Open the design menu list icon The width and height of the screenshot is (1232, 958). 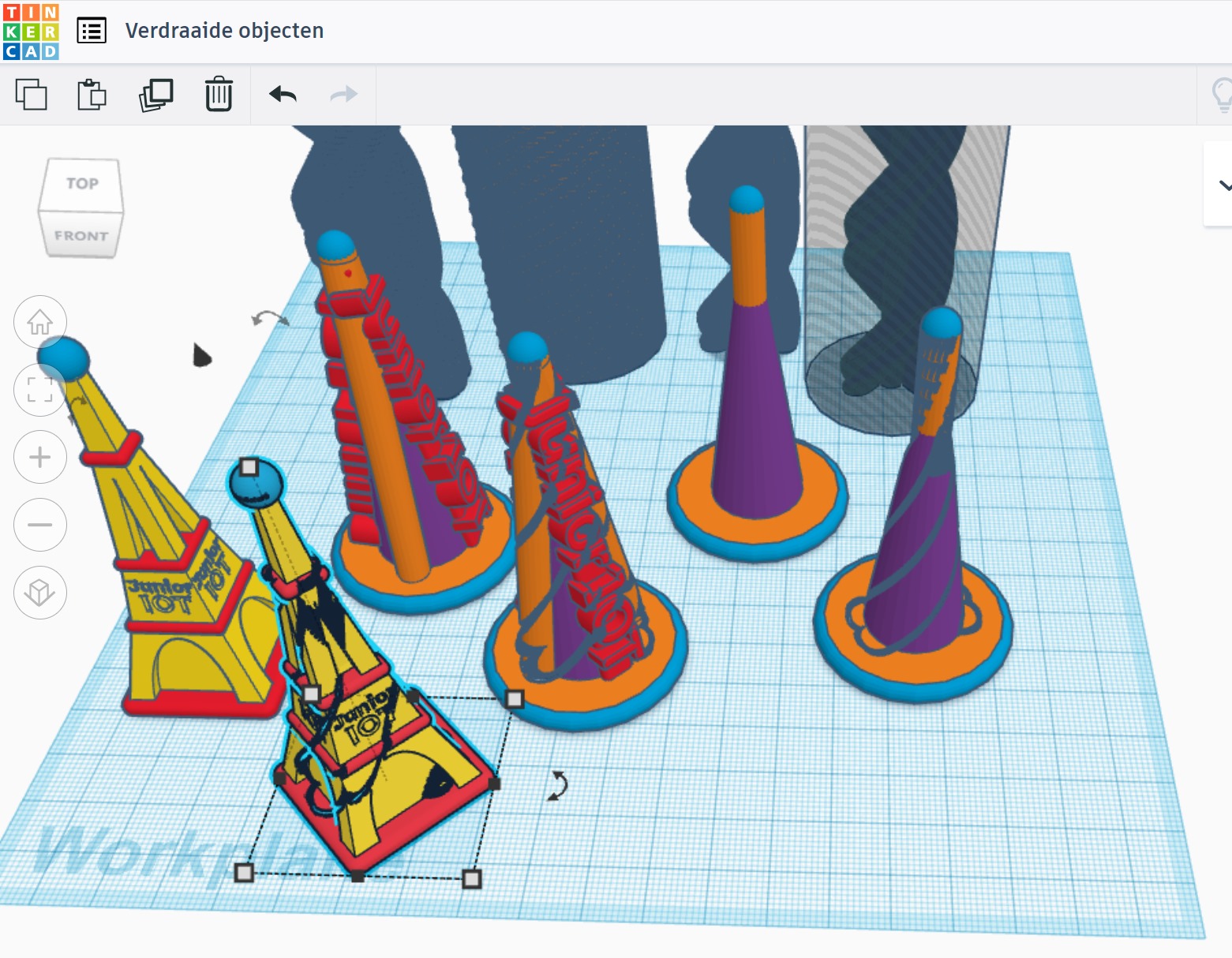point(92,31)
